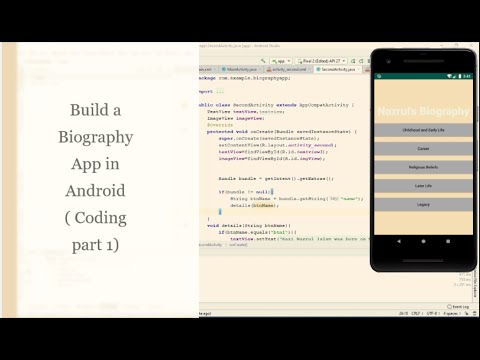
Task: Select the SecondActivity.java tab
Action: click(x=338, y=69)
